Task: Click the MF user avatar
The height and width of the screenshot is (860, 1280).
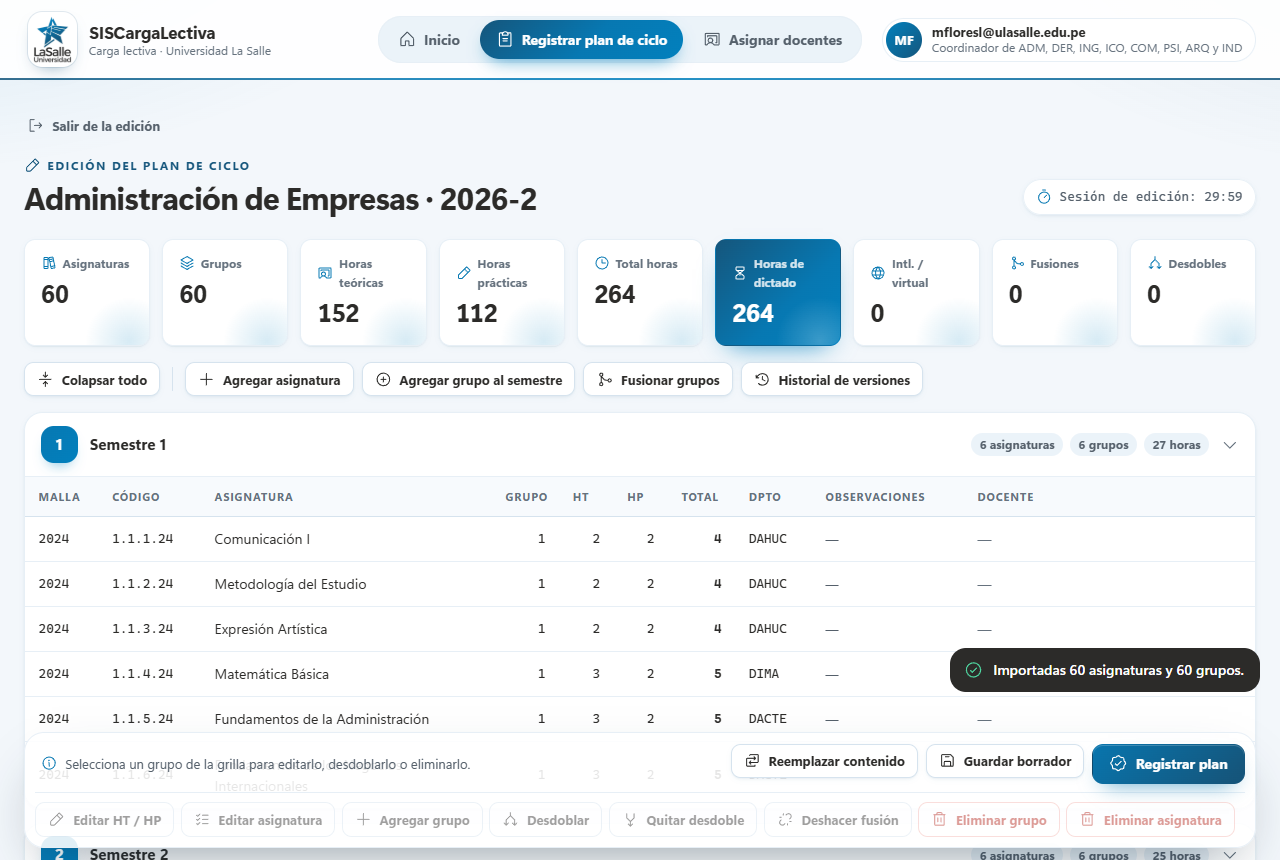Action: 904,40
